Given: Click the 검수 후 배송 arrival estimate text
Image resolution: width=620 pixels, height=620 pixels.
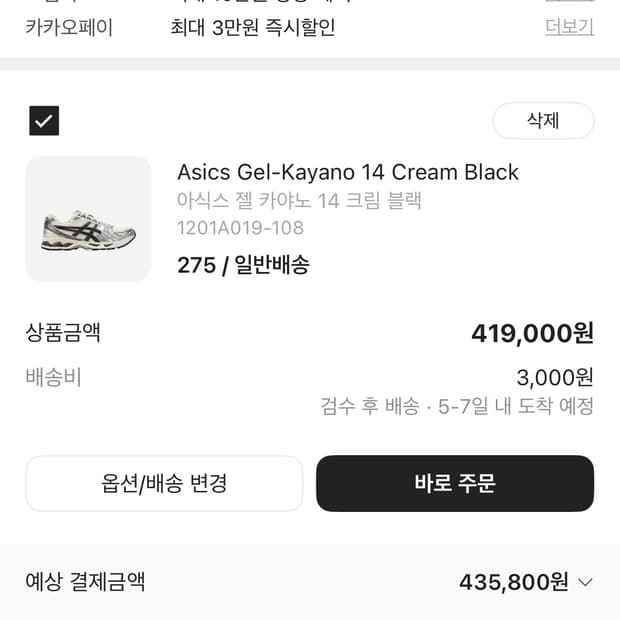Looking at the screenshot, I should tap(457, 406).
